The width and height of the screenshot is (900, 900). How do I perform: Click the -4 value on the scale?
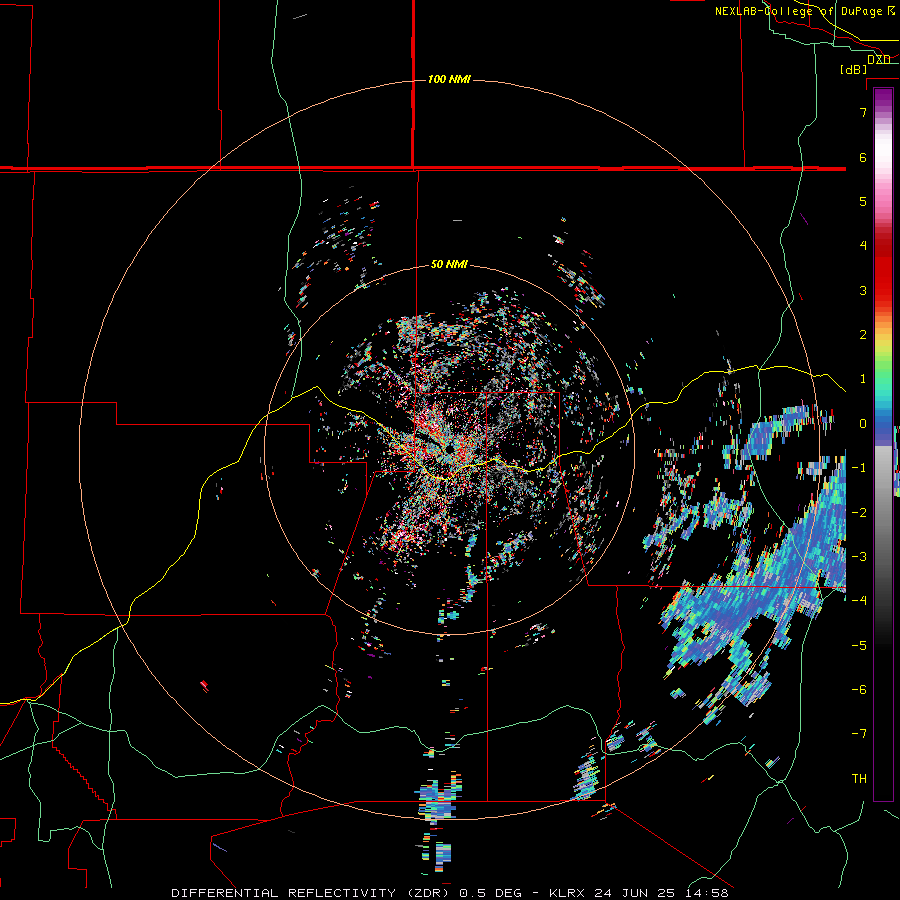coord(859,601)
